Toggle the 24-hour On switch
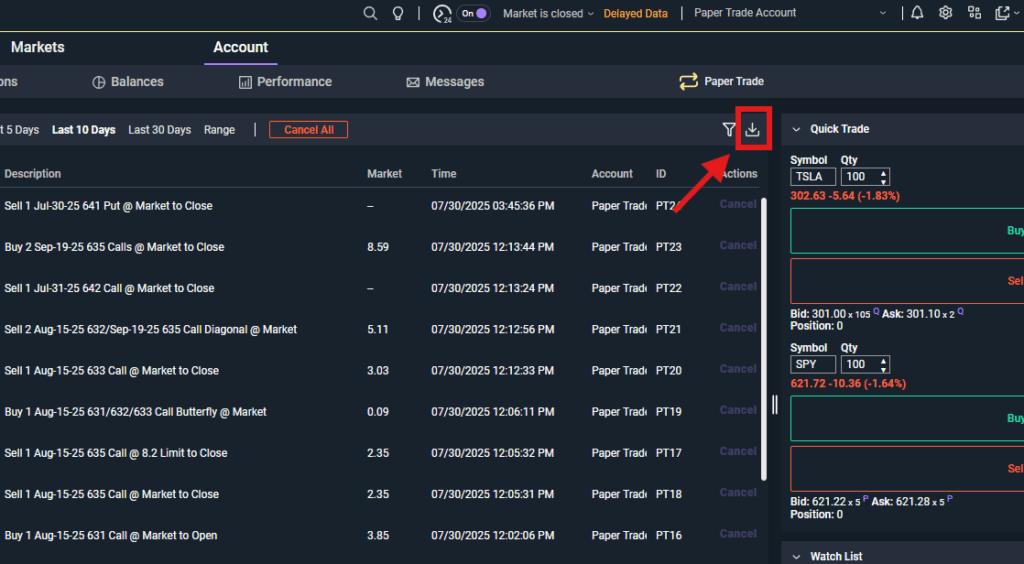The height and width of the screenshot is (564, 1024). coord(474,13)
